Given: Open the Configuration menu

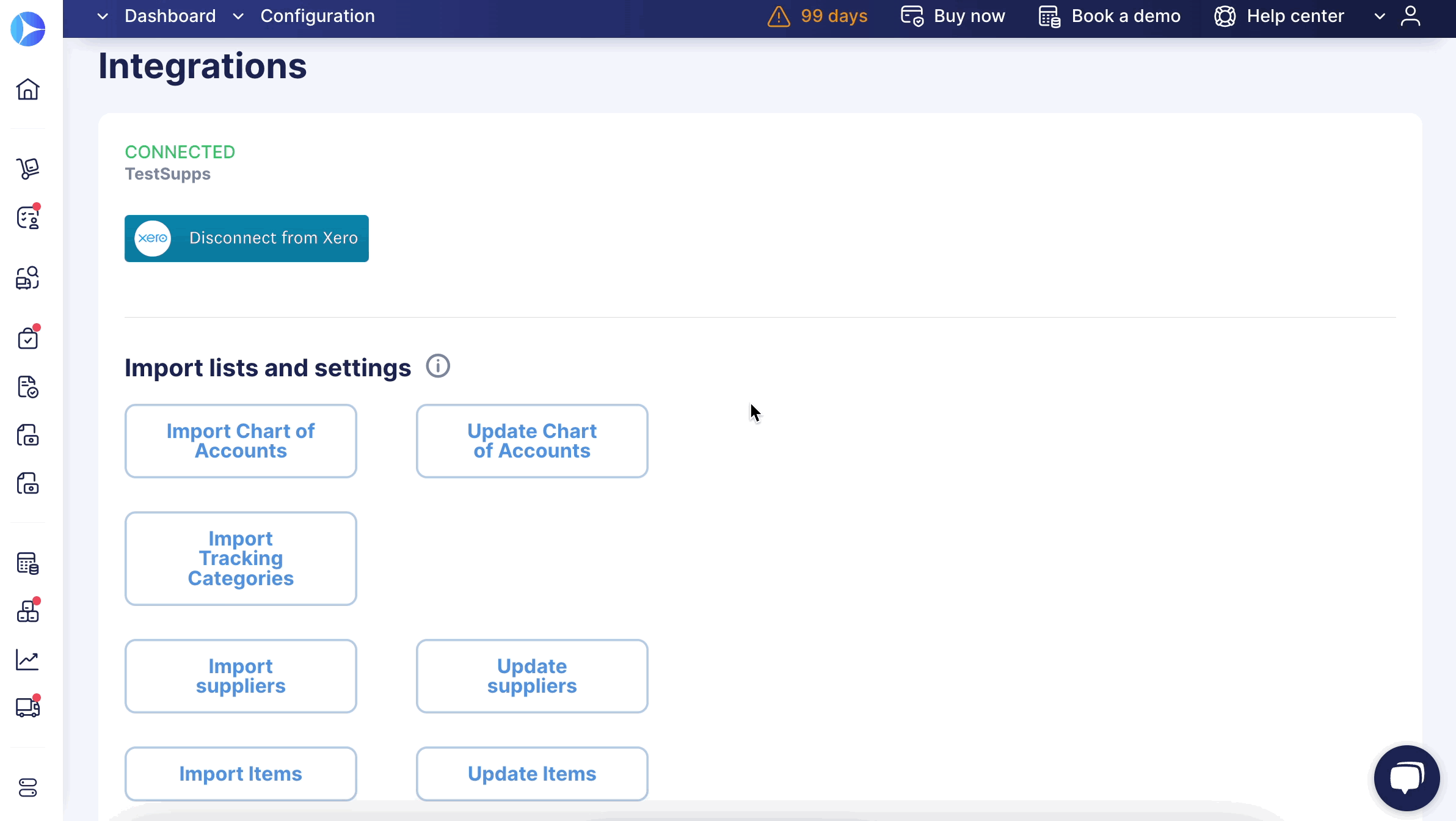Looking at the screenshot, I should pos(318,16).
